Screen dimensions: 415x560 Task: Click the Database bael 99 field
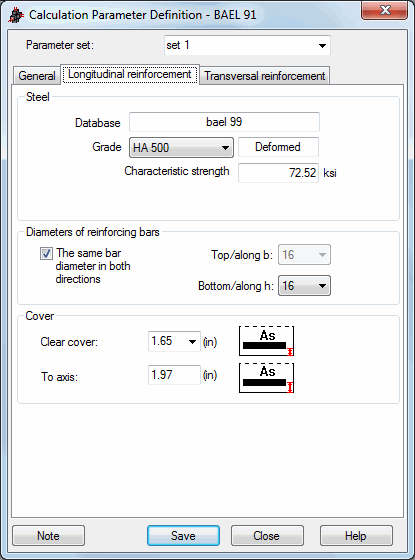(x=224, y=122)
